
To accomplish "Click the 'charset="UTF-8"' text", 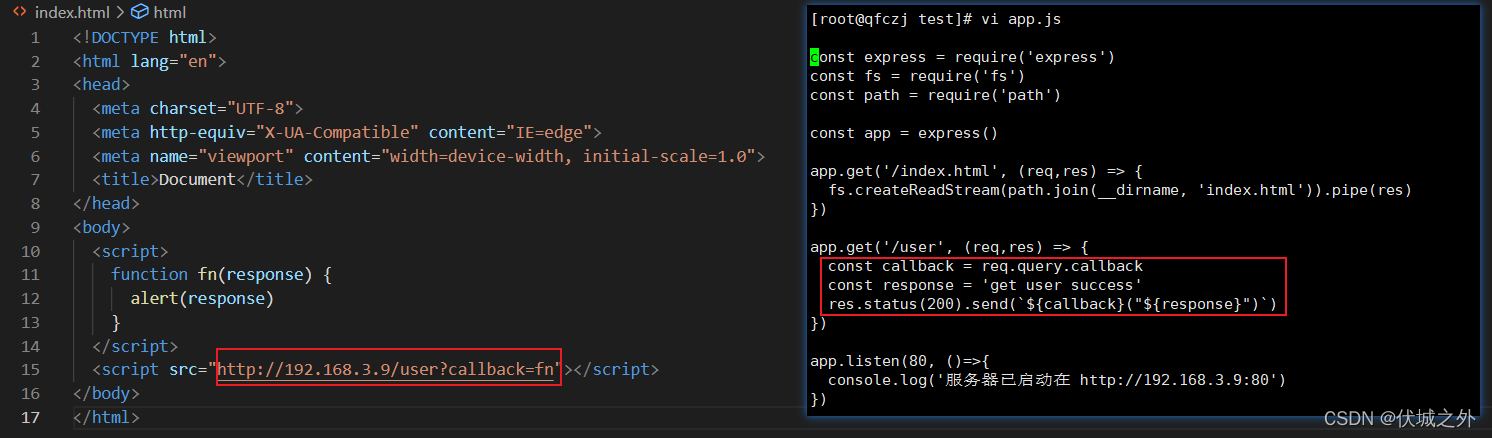I will 221,108.
